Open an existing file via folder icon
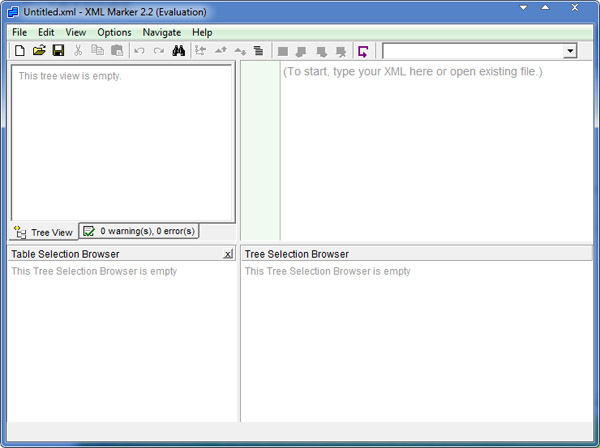Image resolution: width=600 pixels, height=448 pixels. tap(39, 51)
